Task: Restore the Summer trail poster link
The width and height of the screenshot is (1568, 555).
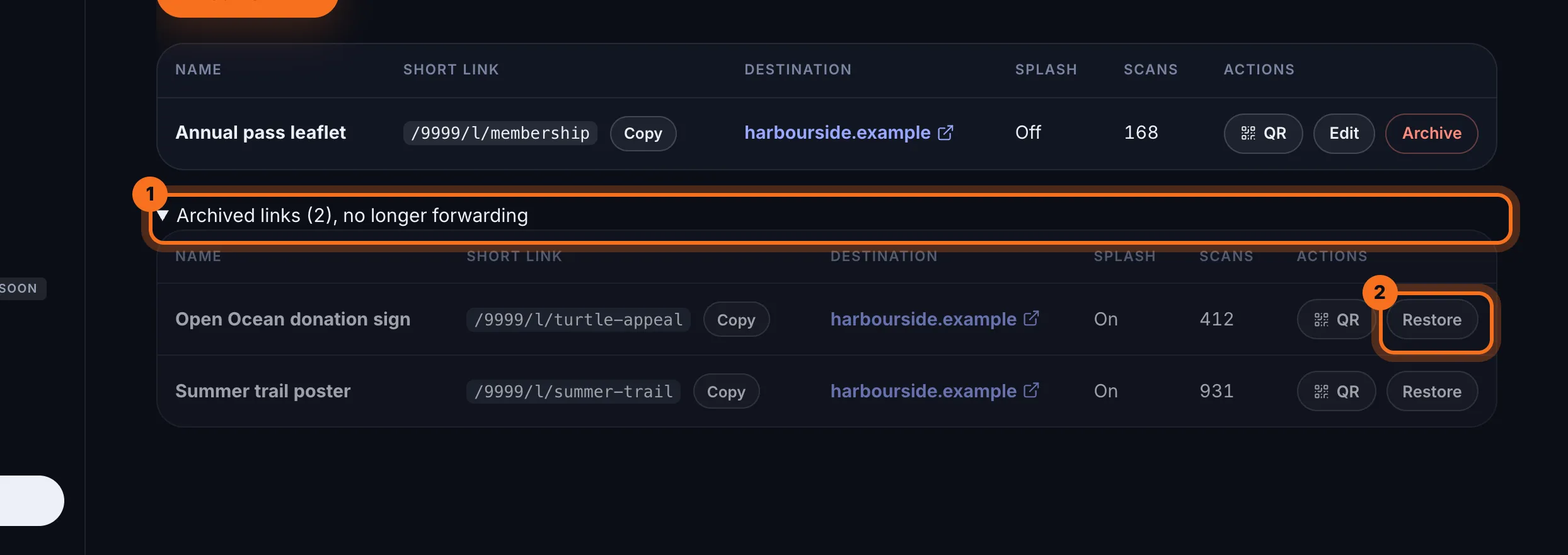Action: (x=1432, y=391)
